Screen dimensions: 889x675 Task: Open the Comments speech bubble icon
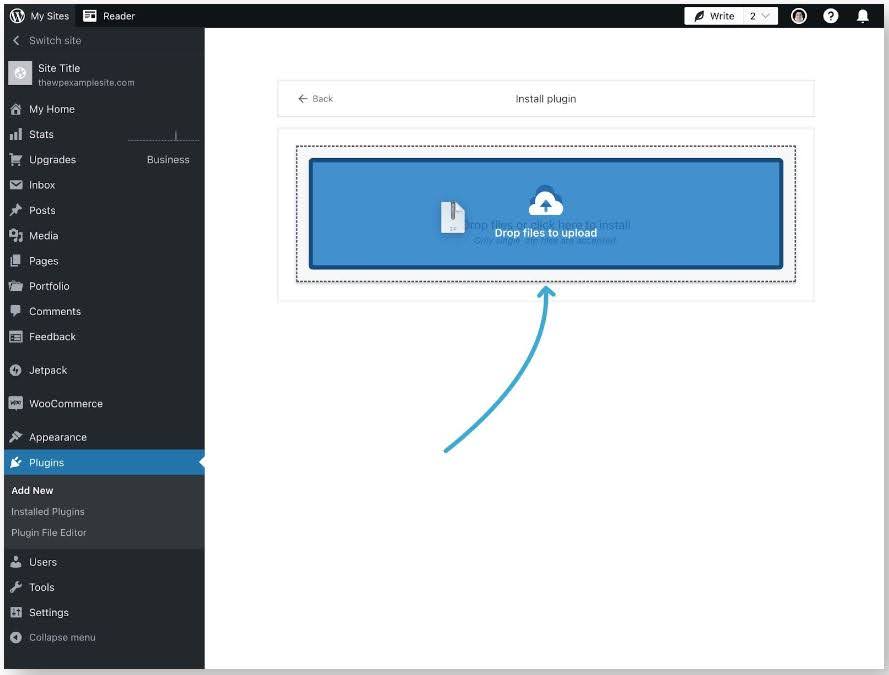(16, 311)
